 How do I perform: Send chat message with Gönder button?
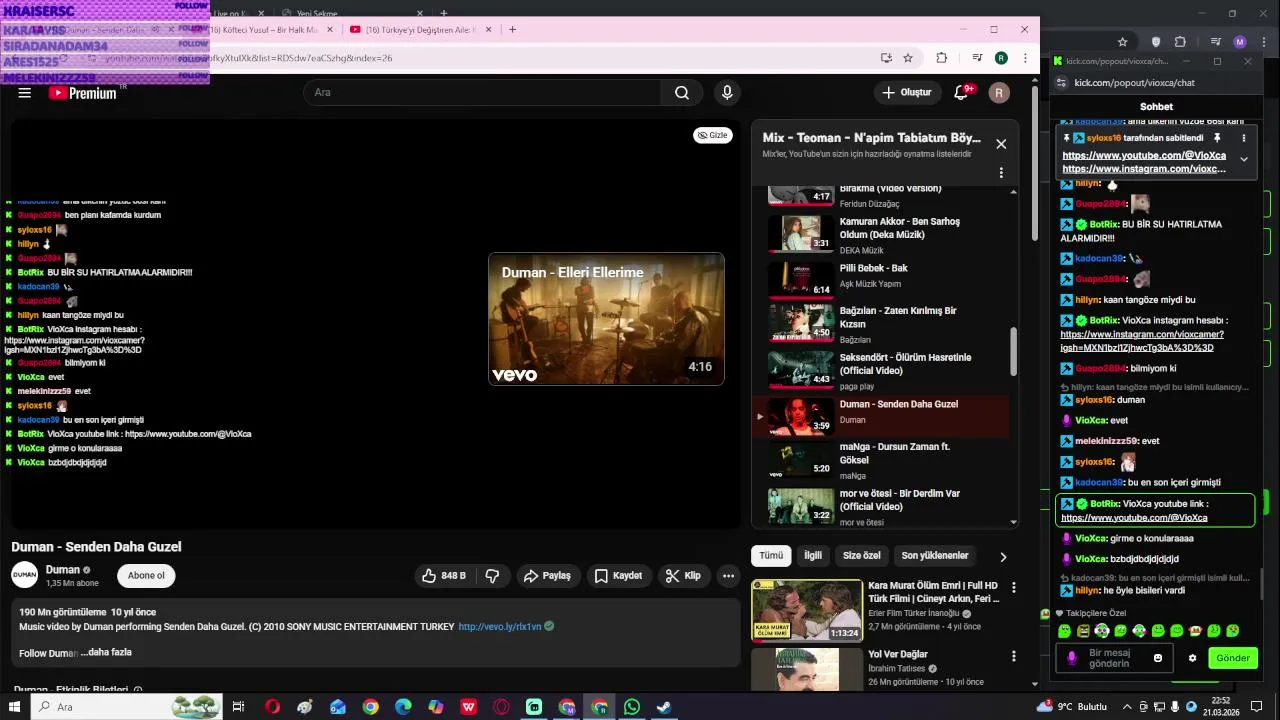click(x=1233, y=658)
